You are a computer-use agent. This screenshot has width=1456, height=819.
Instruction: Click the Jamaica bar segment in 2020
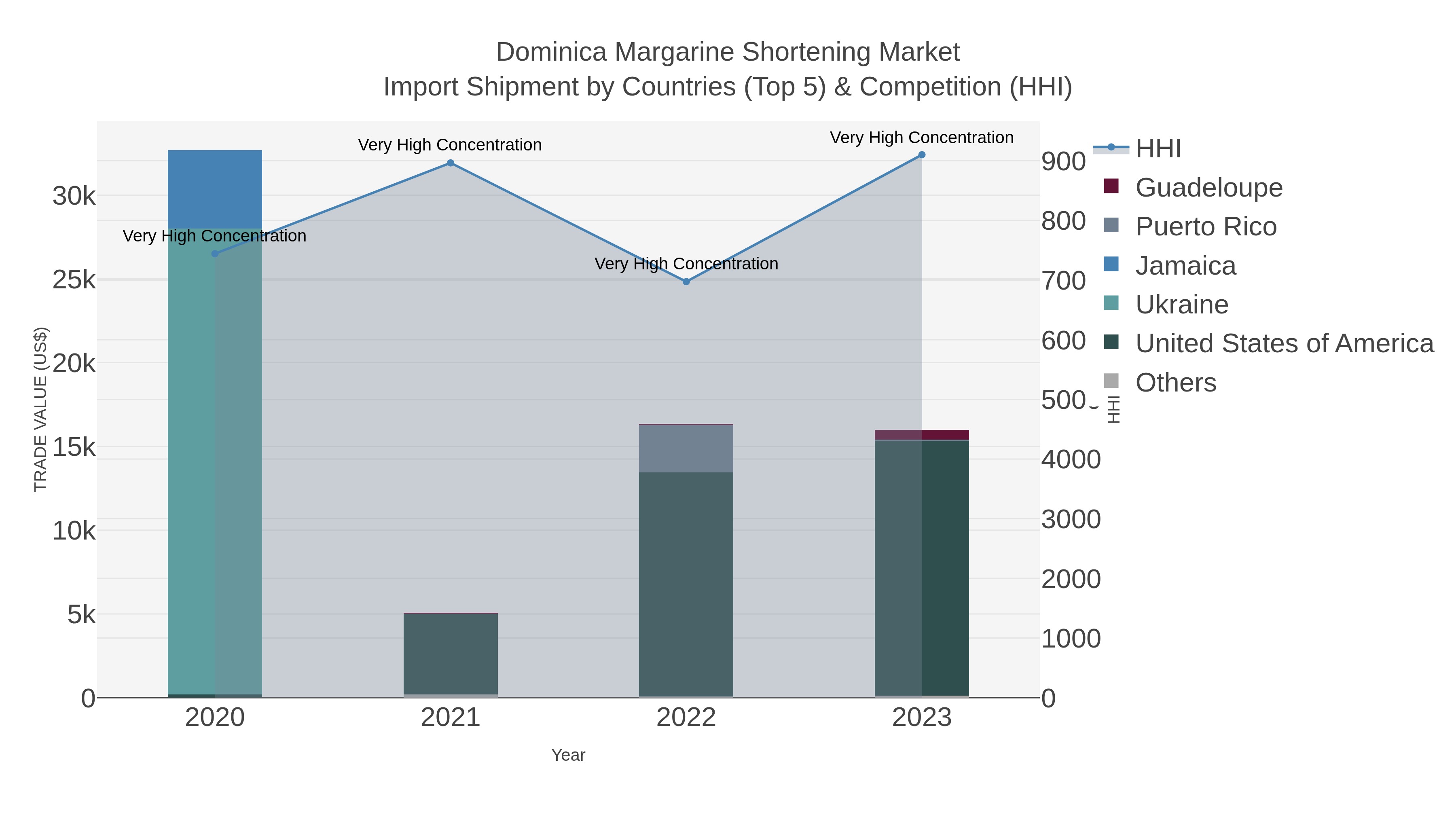pyautogui.click(x=215, y=189)
